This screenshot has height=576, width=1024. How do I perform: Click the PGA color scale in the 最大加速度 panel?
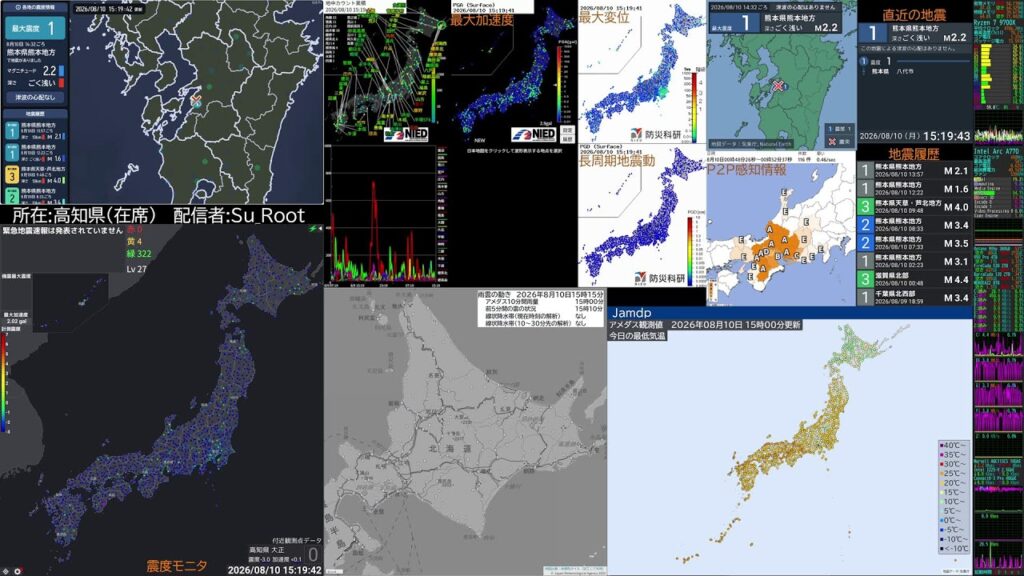558,82
